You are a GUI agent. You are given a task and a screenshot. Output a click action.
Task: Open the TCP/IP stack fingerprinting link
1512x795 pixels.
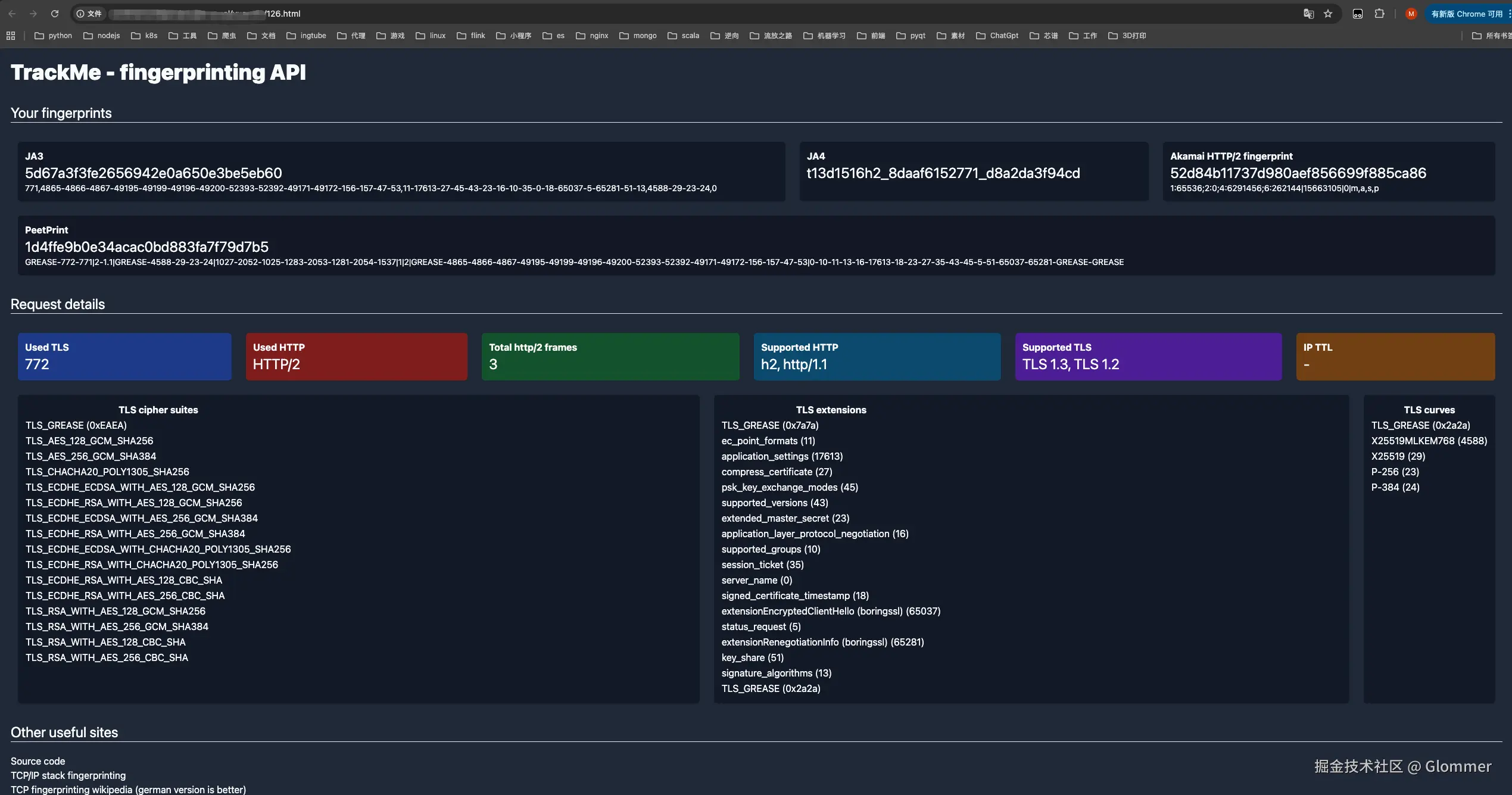(x=68, y=775)
